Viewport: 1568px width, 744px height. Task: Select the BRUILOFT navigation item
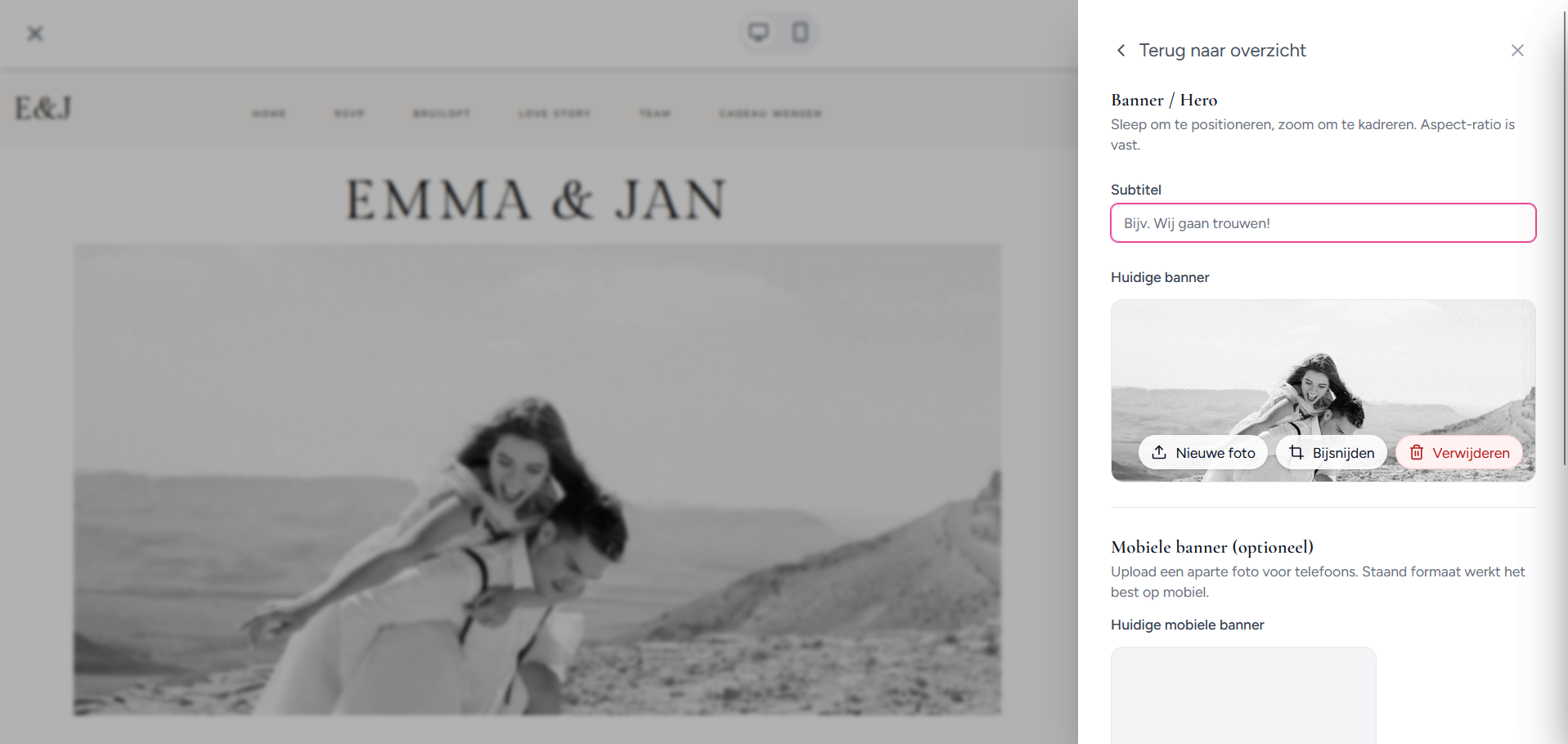[x=442, y=114]
